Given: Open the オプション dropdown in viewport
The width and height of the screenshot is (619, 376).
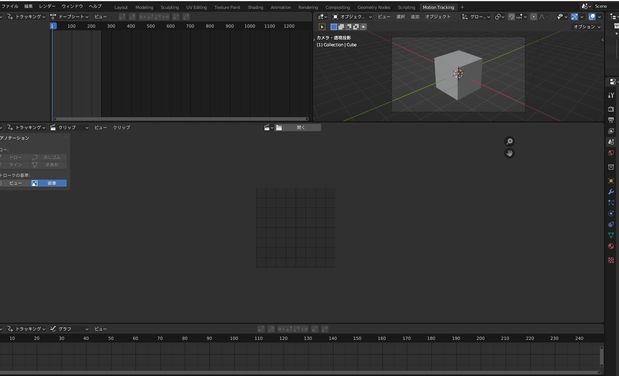Looking at the screenshot, I should coord(587,27).
